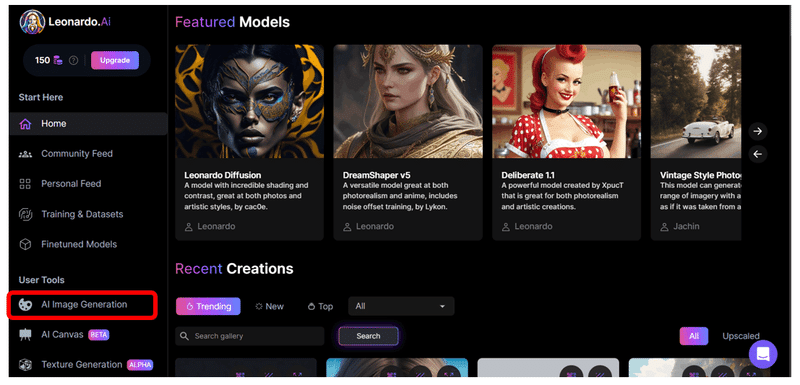This screenshot has width=800, height=385.
Task: Click the DreamShaper v5 title
Action: pos(377,175)
